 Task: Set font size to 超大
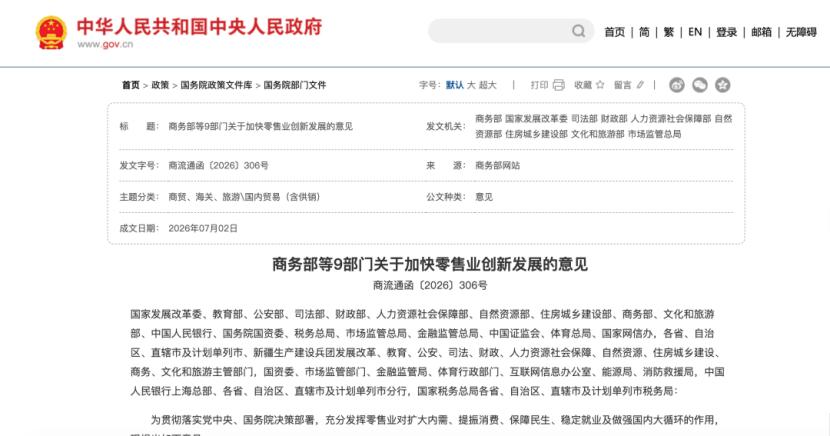(488, 85)
